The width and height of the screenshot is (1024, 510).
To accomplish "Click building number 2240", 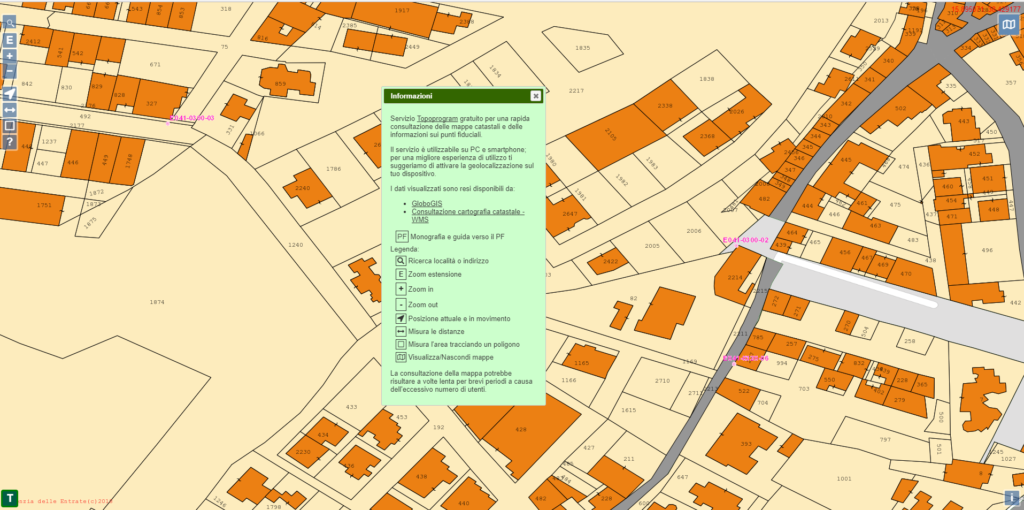I will coord(302,188).
